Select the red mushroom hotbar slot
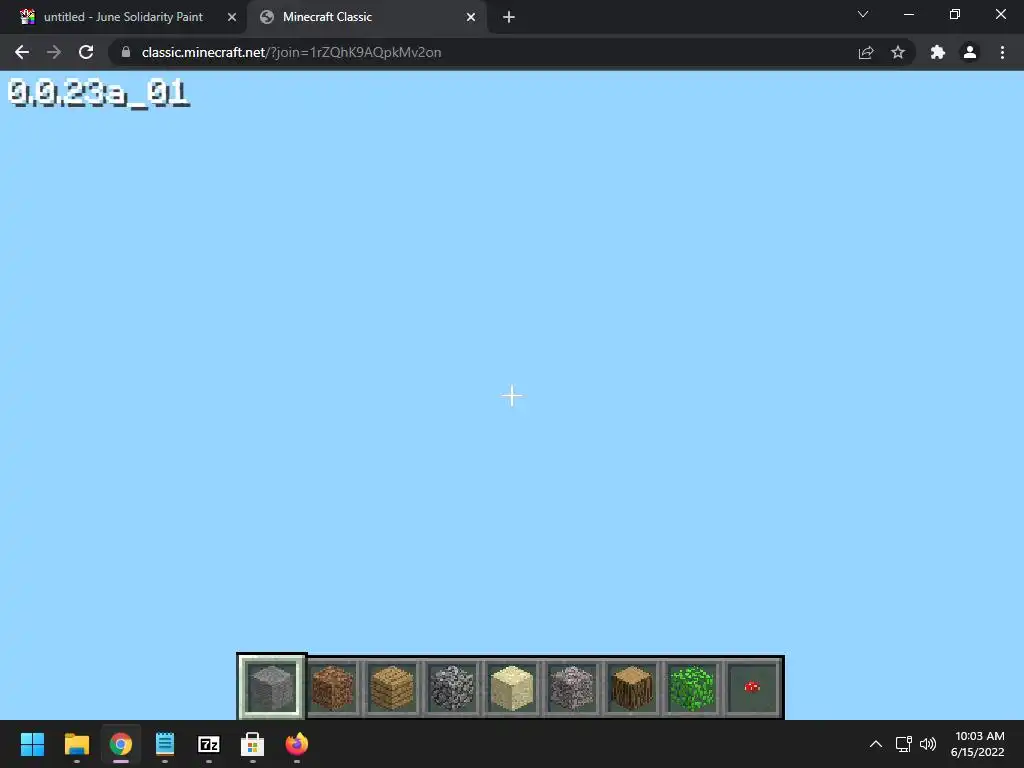This screenshot has width=1024, height=768. pyautogui.click(x=752, y=688)
